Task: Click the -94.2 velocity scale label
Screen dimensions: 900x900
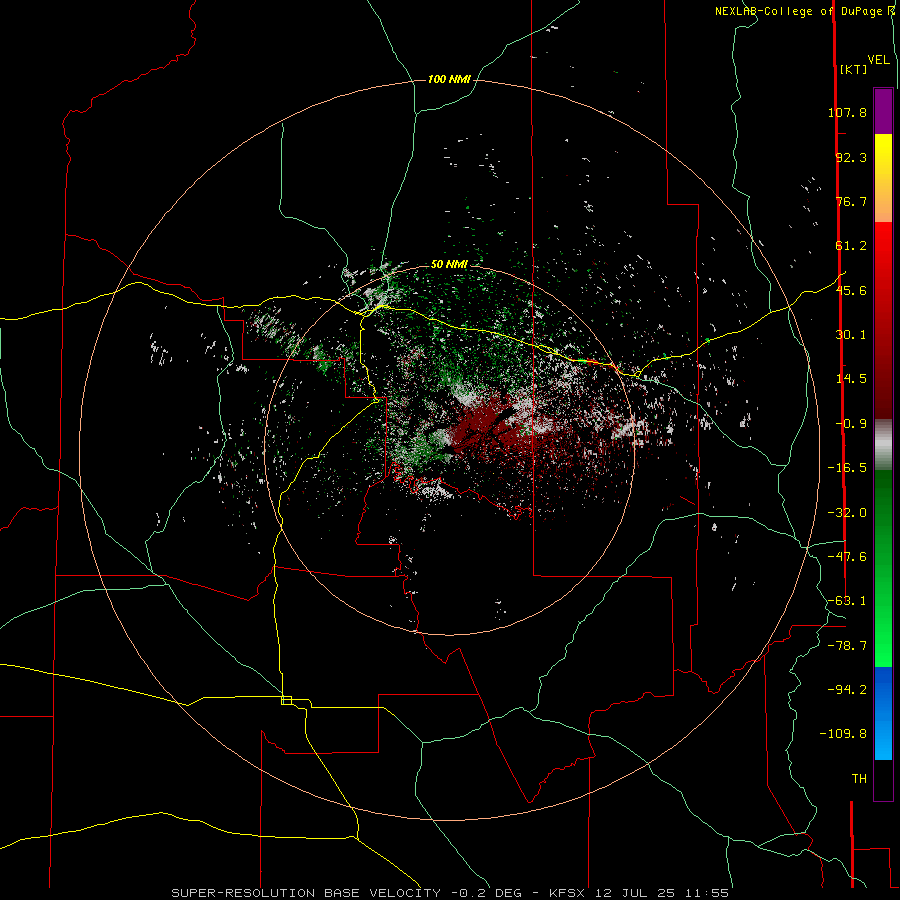Action: [x=847, y=690]
